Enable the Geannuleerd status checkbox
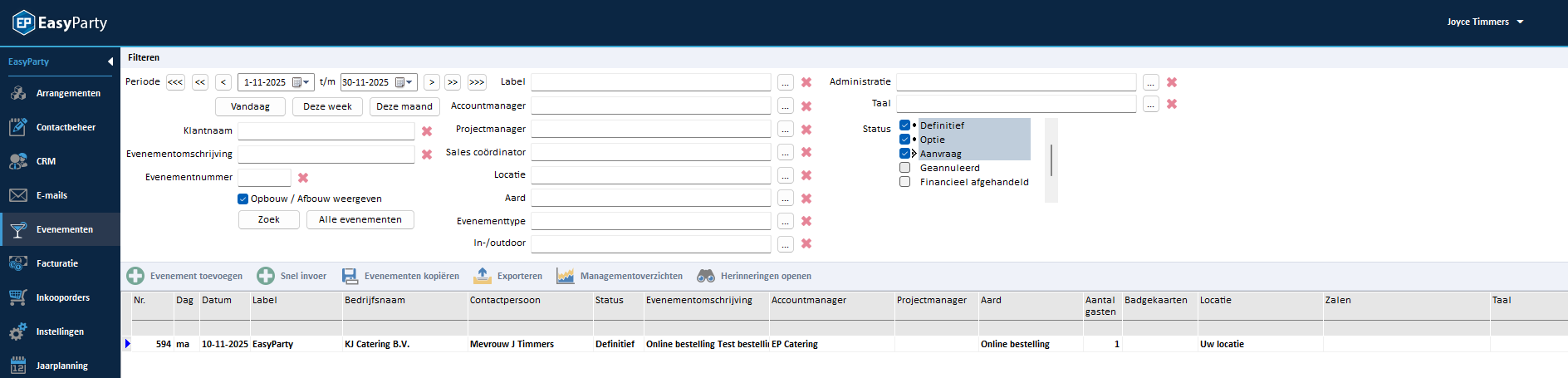 905,168
